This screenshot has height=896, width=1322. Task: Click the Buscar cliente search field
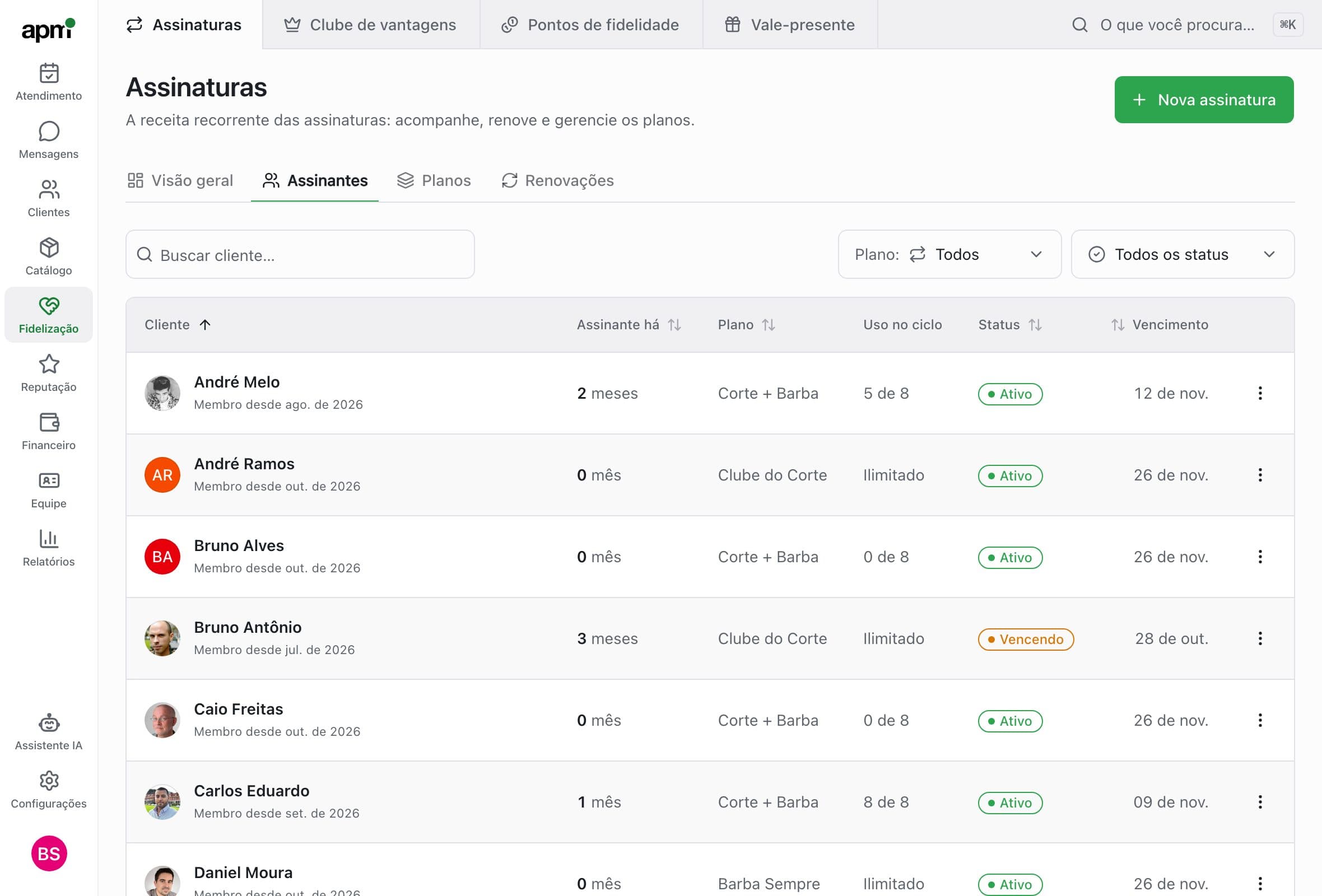point(300,254)
